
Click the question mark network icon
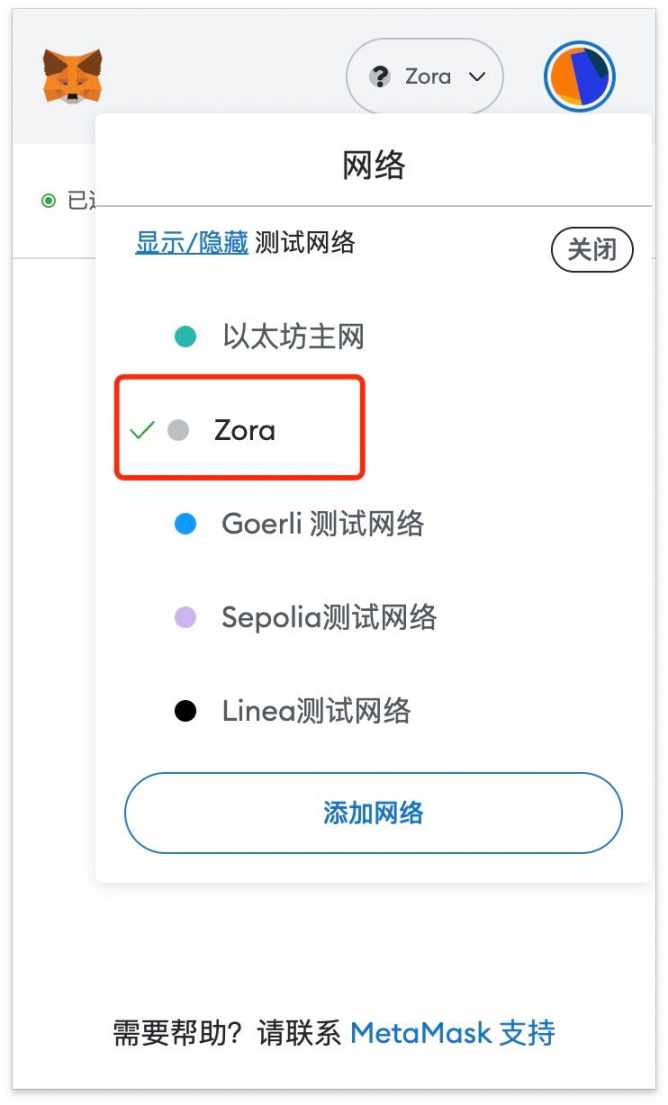pos(380,77)
